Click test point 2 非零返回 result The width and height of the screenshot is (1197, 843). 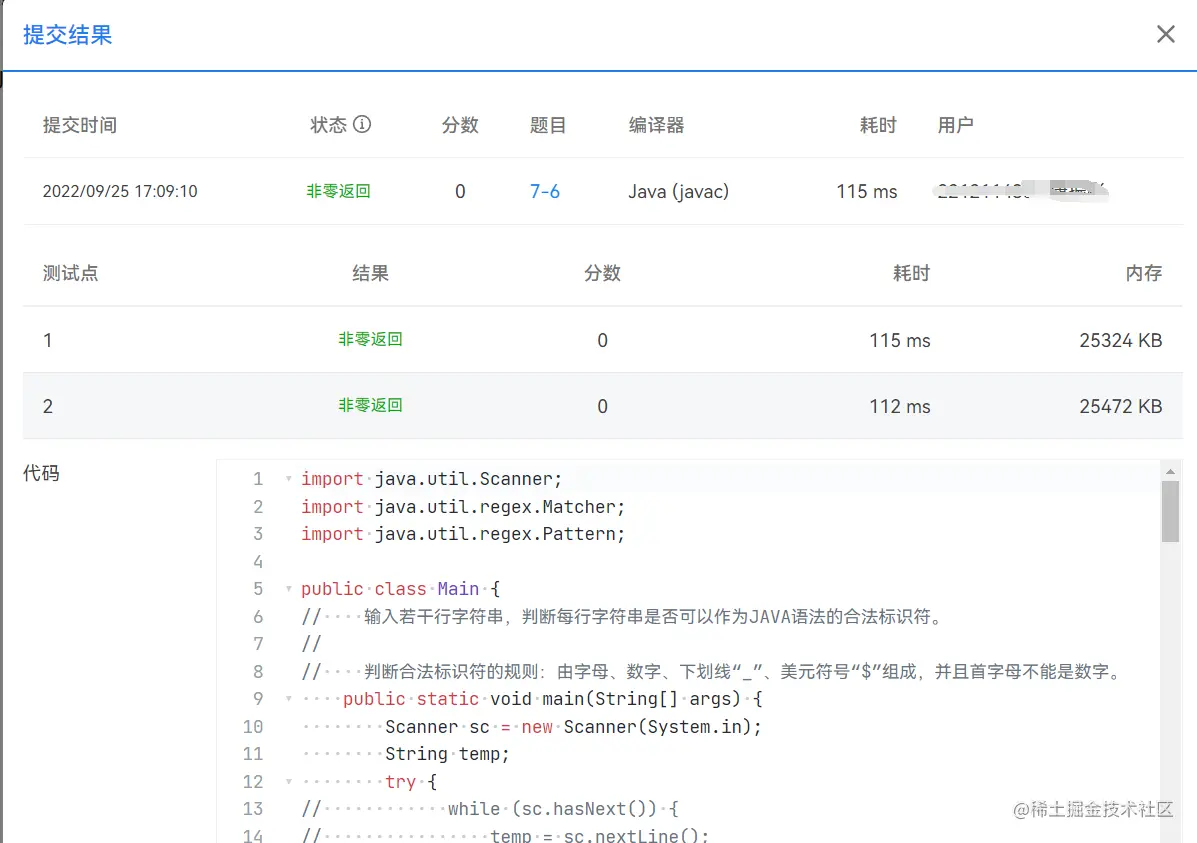pyautogui.click(x=370, y=405)
